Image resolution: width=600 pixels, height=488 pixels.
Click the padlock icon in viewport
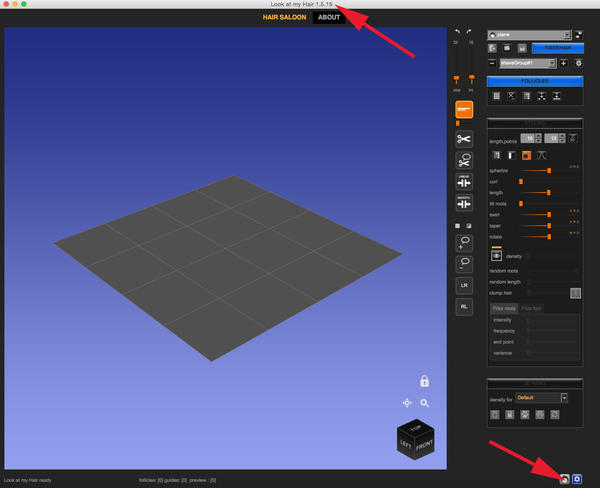coord(424,381)
